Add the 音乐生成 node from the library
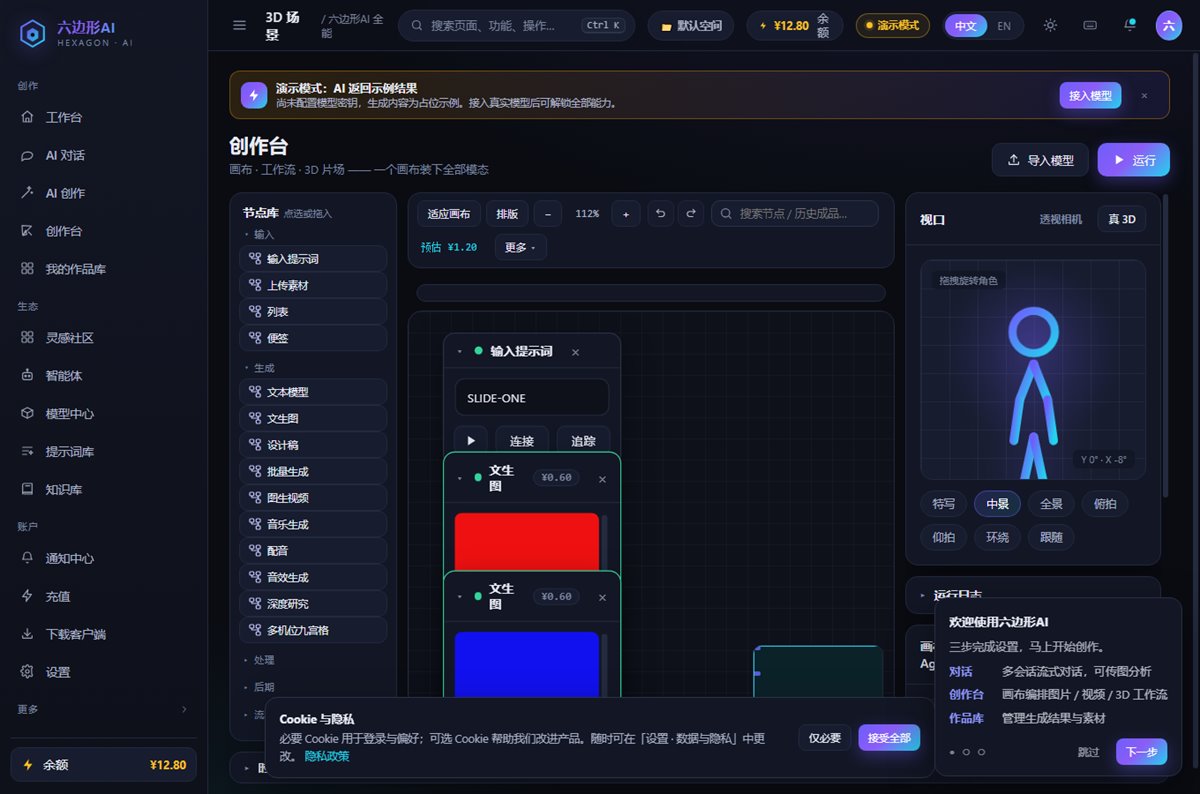 313,524
